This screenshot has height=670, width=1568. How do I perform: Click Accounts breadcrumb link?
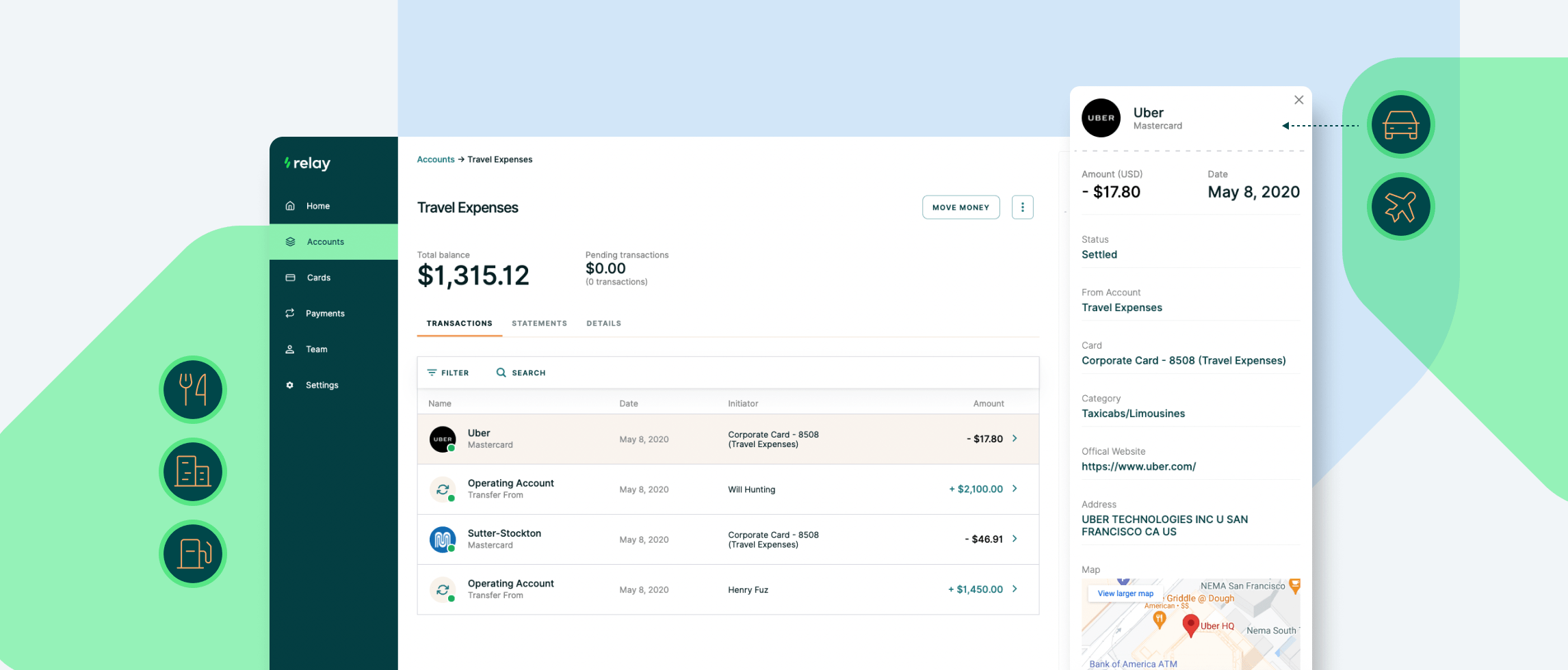point(436,159)
